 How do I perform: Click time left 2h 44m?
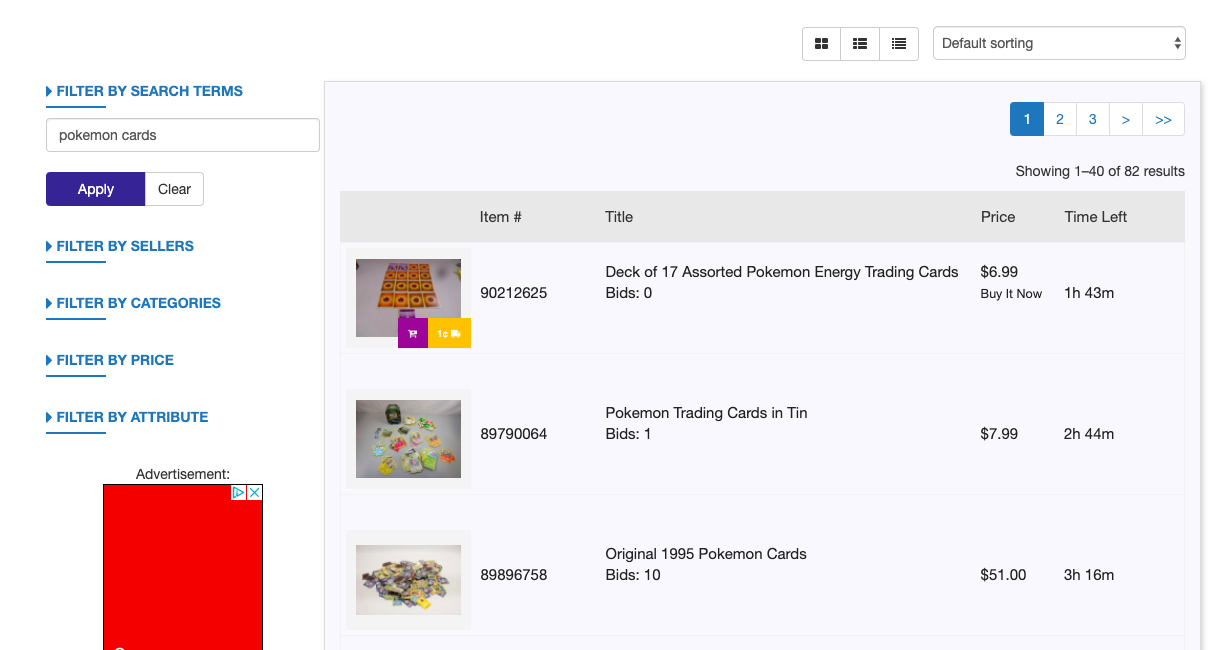(x=1089, y=434)
